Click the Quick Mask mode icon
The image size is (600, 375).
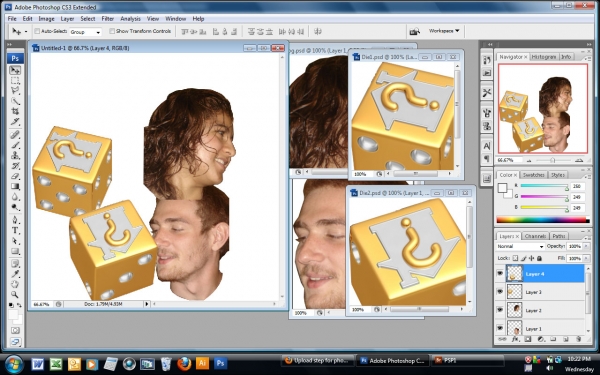pos(15,330)
